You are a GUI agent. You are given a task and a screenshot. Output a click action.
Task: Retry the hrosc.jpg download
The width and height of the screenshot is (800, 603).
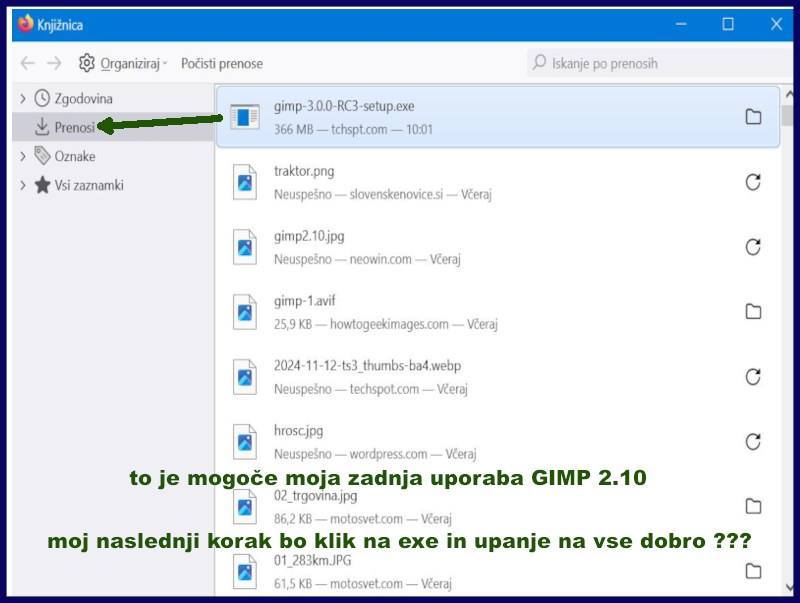[753, 441]
